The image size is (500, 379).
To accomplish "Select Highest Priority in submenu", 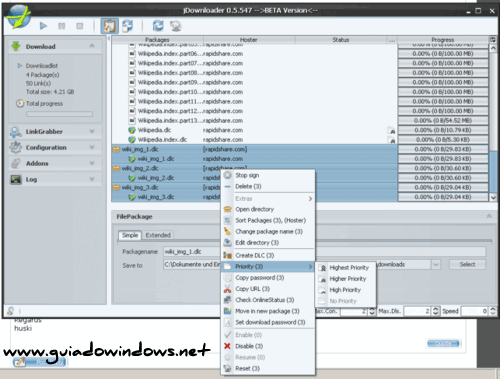I will coord(345,268).
